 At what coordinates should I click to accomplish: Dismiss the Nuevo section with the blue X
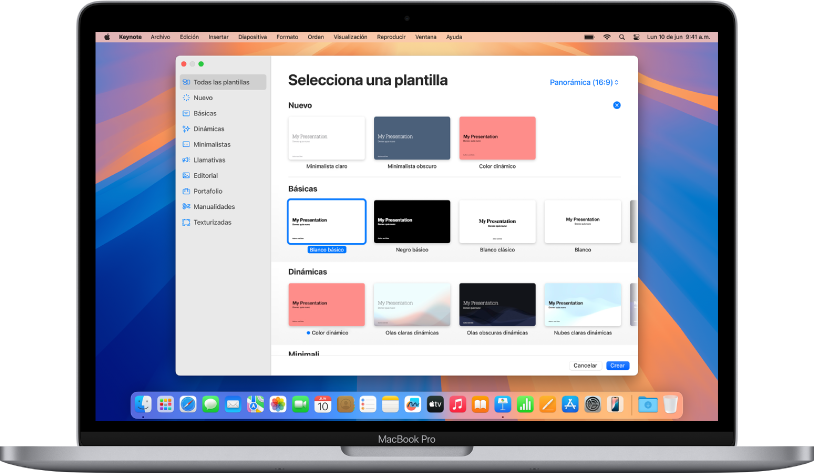click(x=617, y=105)
